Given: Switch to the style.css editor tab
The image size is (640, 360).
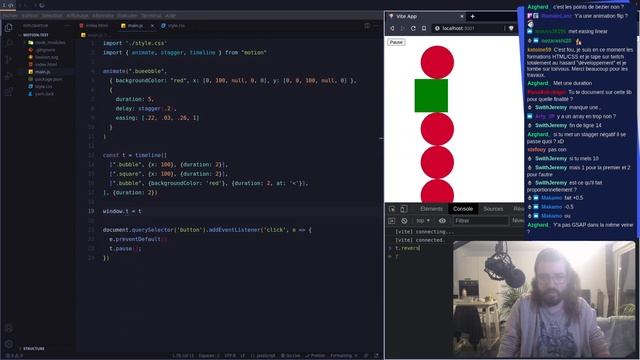Looking at the screenshot, I should (173, 26).
